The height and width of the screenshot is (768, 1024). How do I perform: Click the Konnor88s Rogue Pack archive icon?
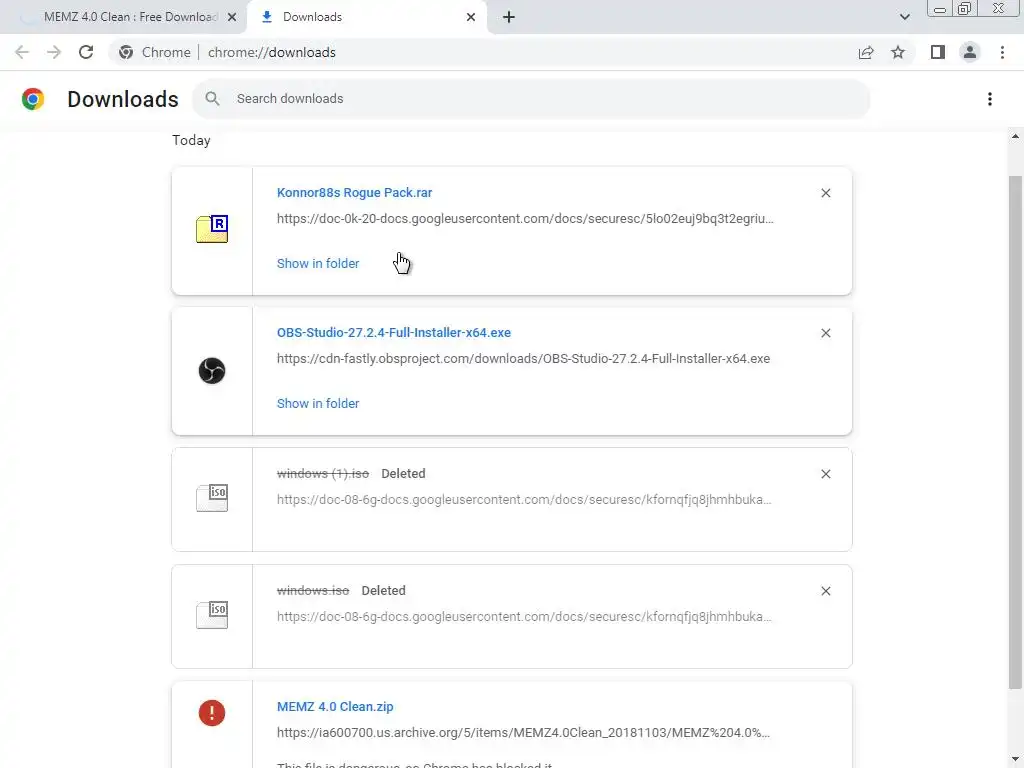(212, 229)
